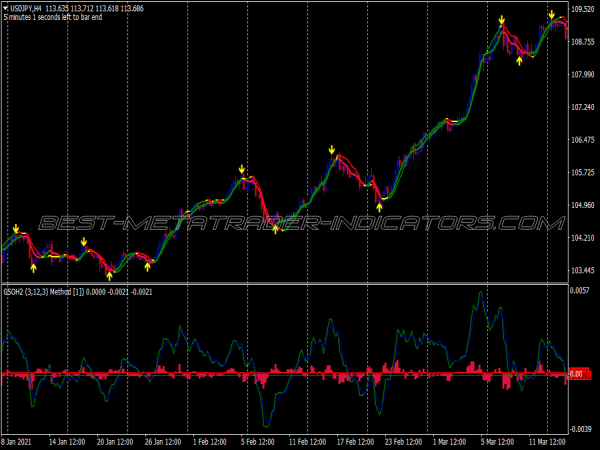Select the yellow down arrow above the 17 Feb peak
Screen dimensions: 600x450
pyautogui.click(x=331, y=150)
